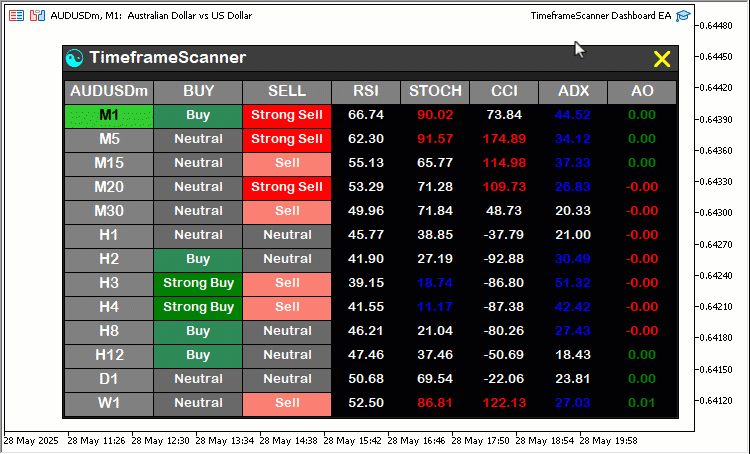The image size is (750, 454).
Task: Click CCI value -92.88
Action: coord(504,259)
